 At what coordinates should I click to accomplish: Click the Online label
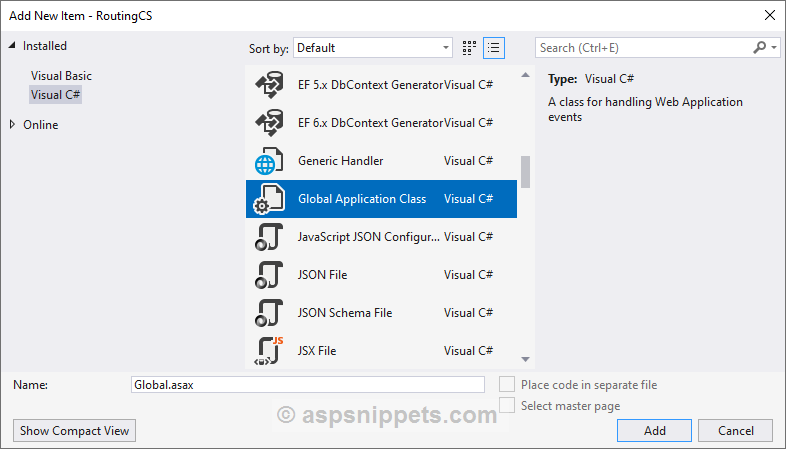pyautogui.click(x=41, y=125)
